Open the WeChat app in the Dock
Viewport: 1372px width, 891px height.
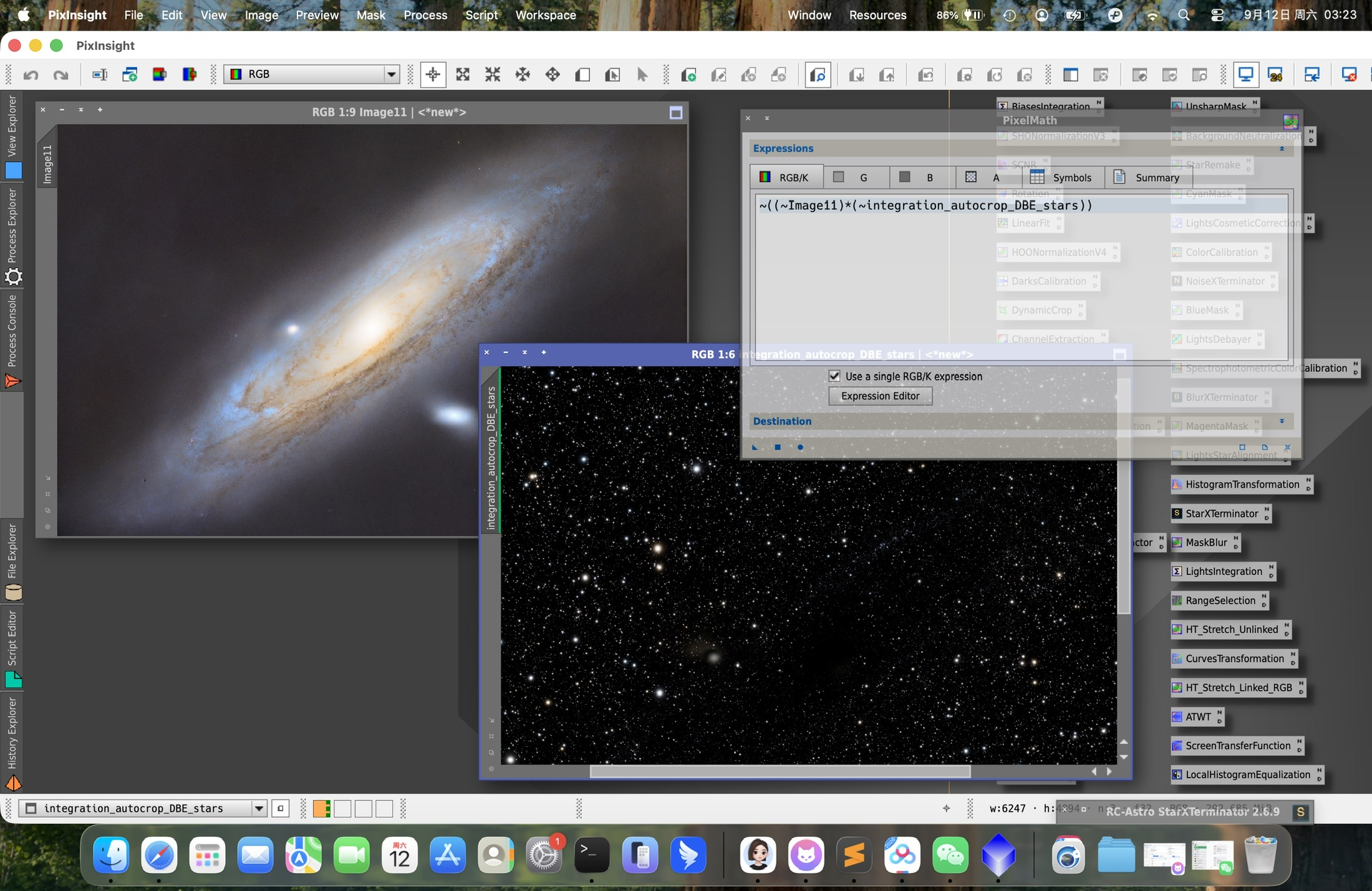[x=950, y=855]
